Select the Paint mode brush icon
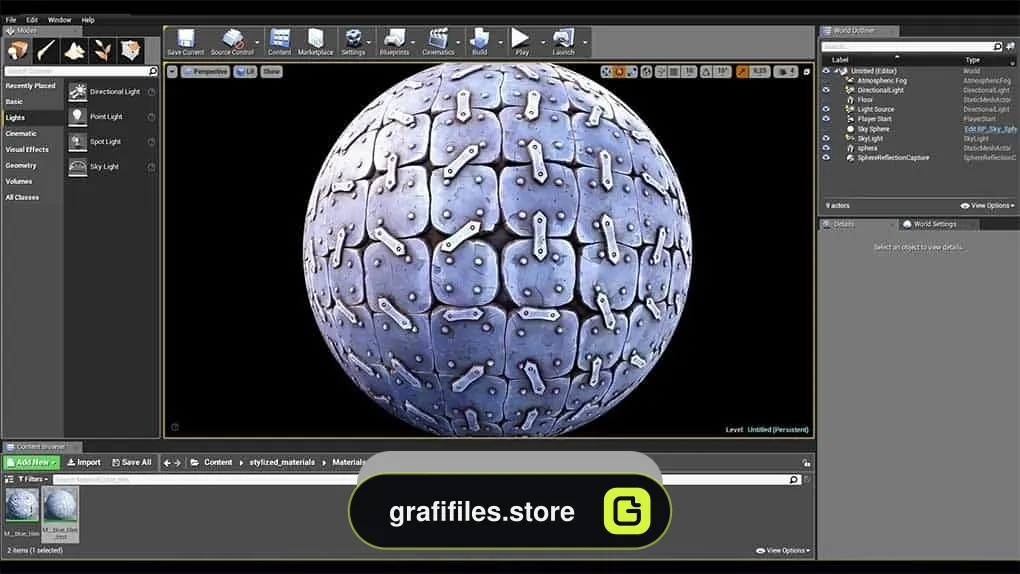 tap(46, 50)
